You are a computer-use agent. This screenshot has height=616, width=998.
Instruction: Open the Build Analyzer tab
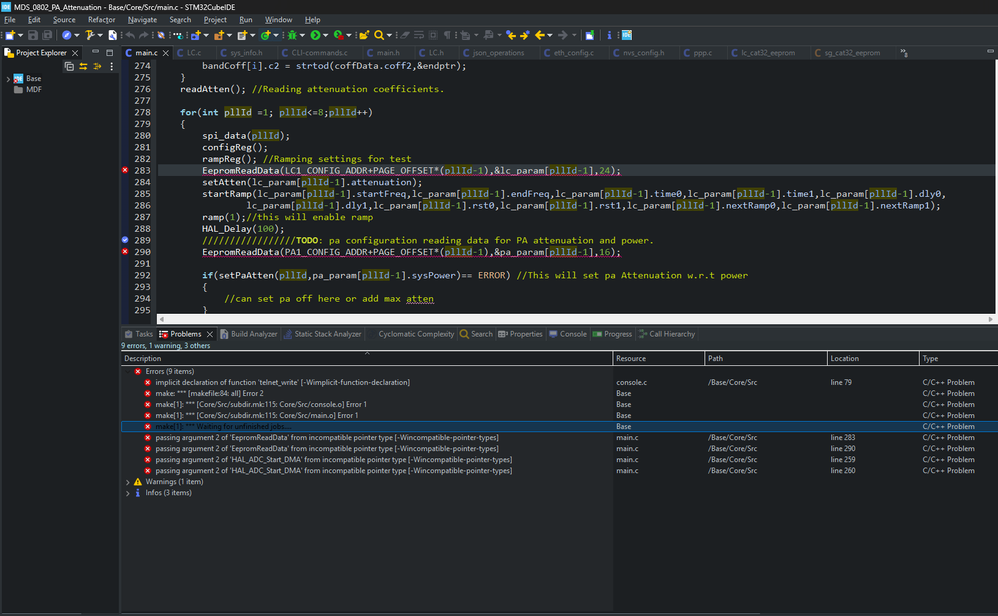248,334
